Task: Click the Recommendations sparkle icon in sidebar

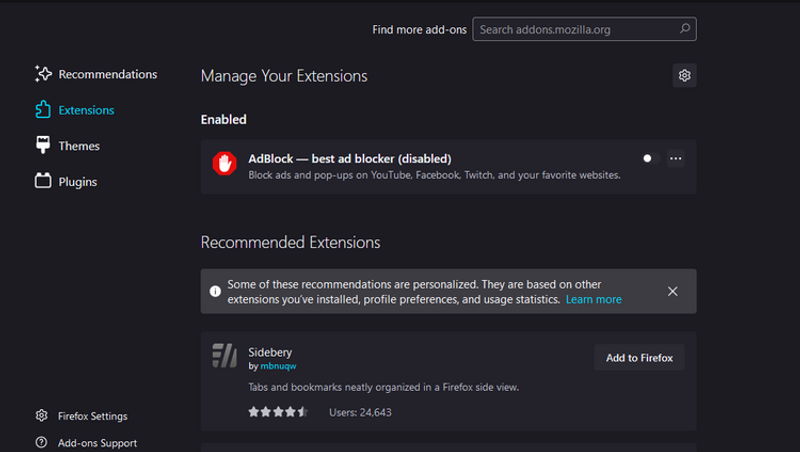Action: coord(43,74)
